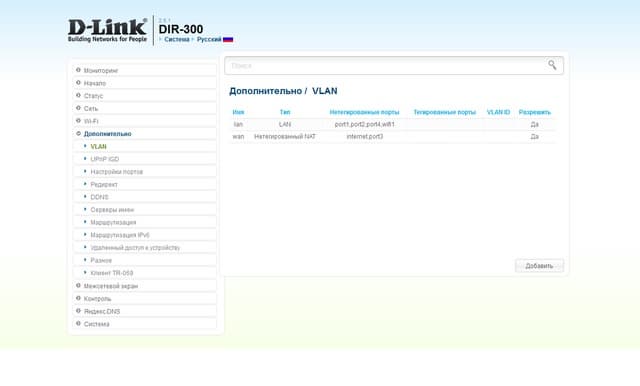
Task: Open the wan VLAN row
Action: 393,136
